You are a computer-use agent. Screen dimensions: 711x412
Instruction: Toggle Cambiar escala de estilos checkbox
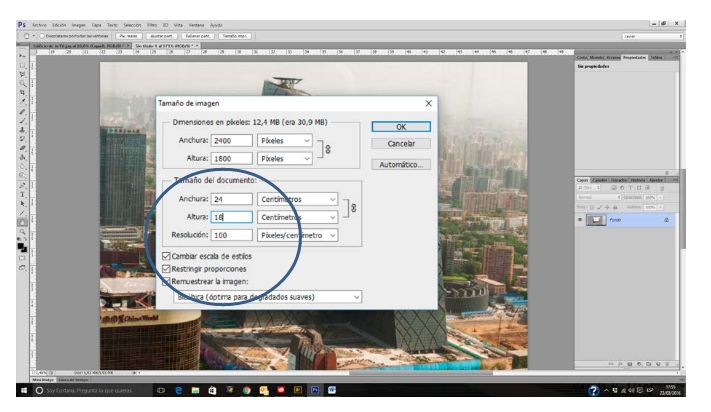[166, 256]
